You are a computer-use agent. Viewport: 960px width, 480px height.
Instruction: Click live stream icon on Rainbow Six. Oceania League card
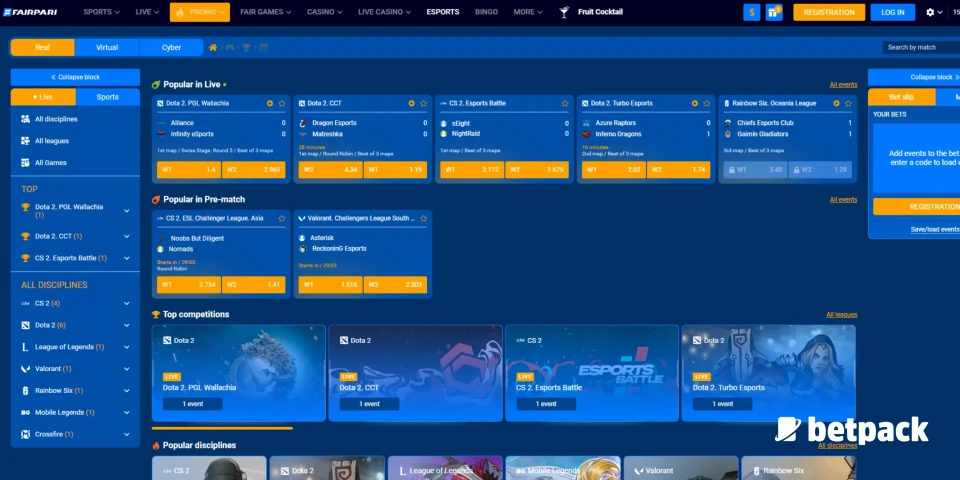point(836,103)
